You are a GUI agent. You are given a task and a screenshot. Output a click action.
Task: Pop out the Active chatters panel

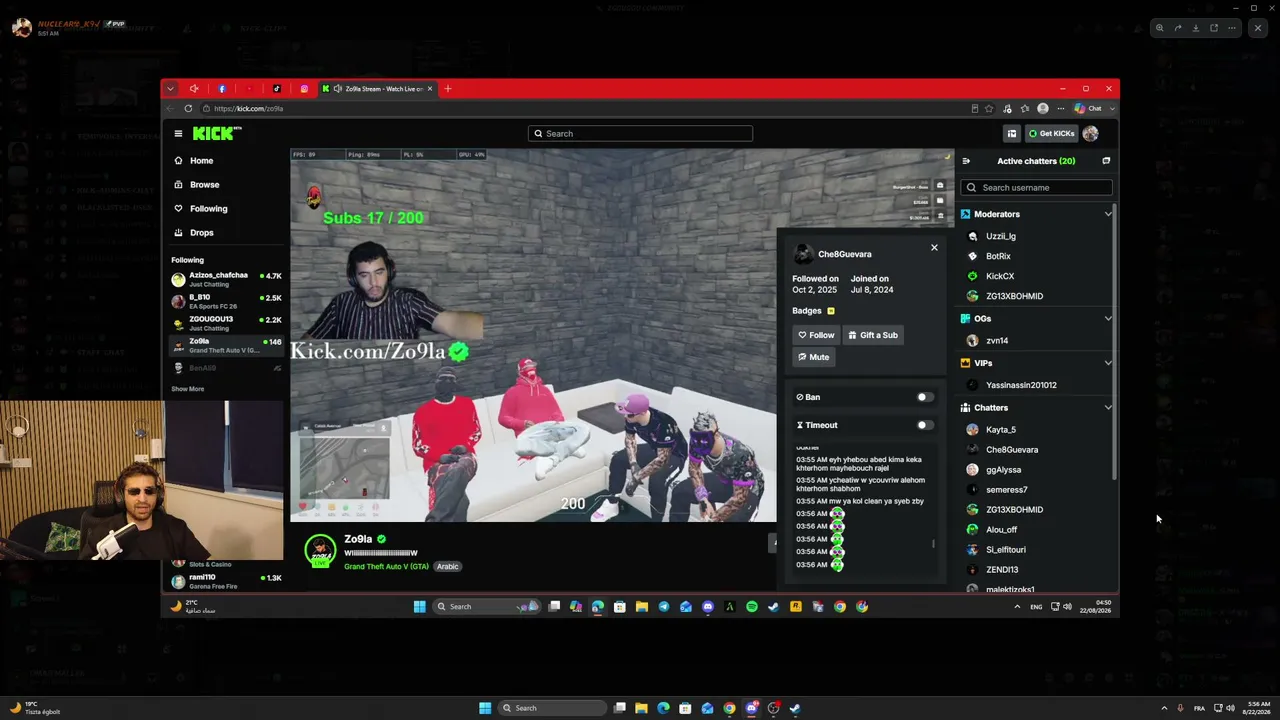(x=1106, y=161)
